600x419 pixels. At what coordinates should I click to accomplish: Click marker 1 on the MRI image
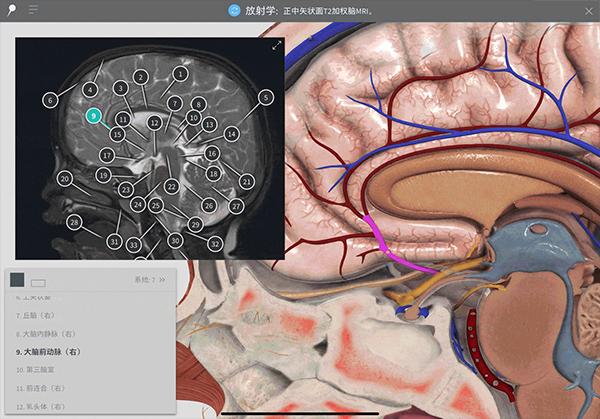coord(180,73)
